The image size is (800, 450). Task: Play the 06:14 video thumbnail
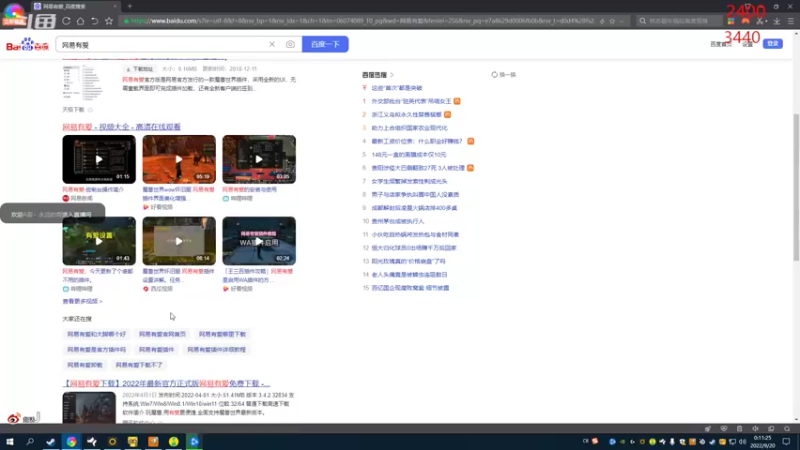(x=179, y=241)
